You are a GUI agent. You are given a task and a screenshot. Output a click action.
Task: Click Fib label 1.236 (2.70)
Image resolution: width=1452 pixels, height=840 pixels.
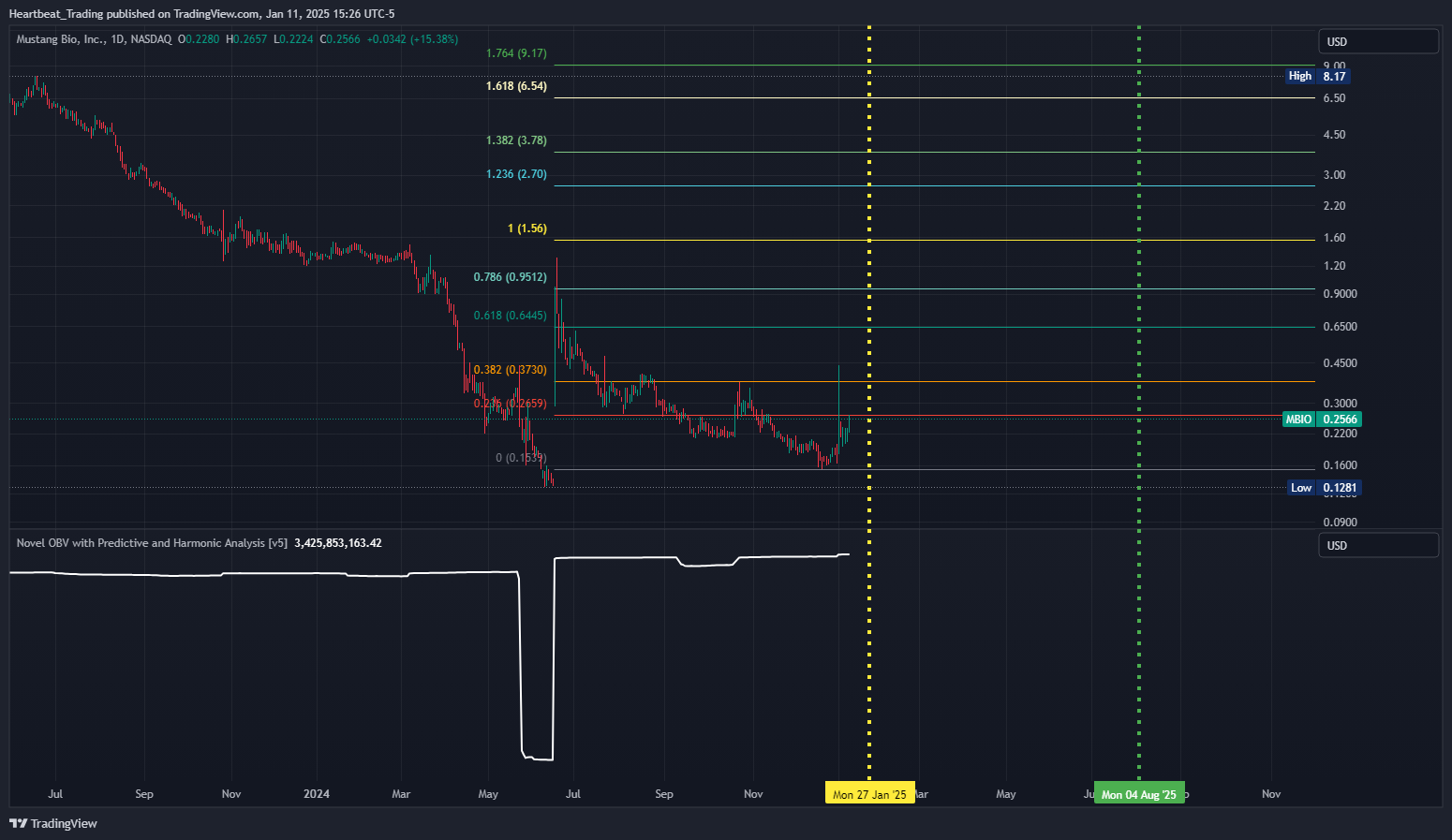pyautogui.click(x=516, y=174)
